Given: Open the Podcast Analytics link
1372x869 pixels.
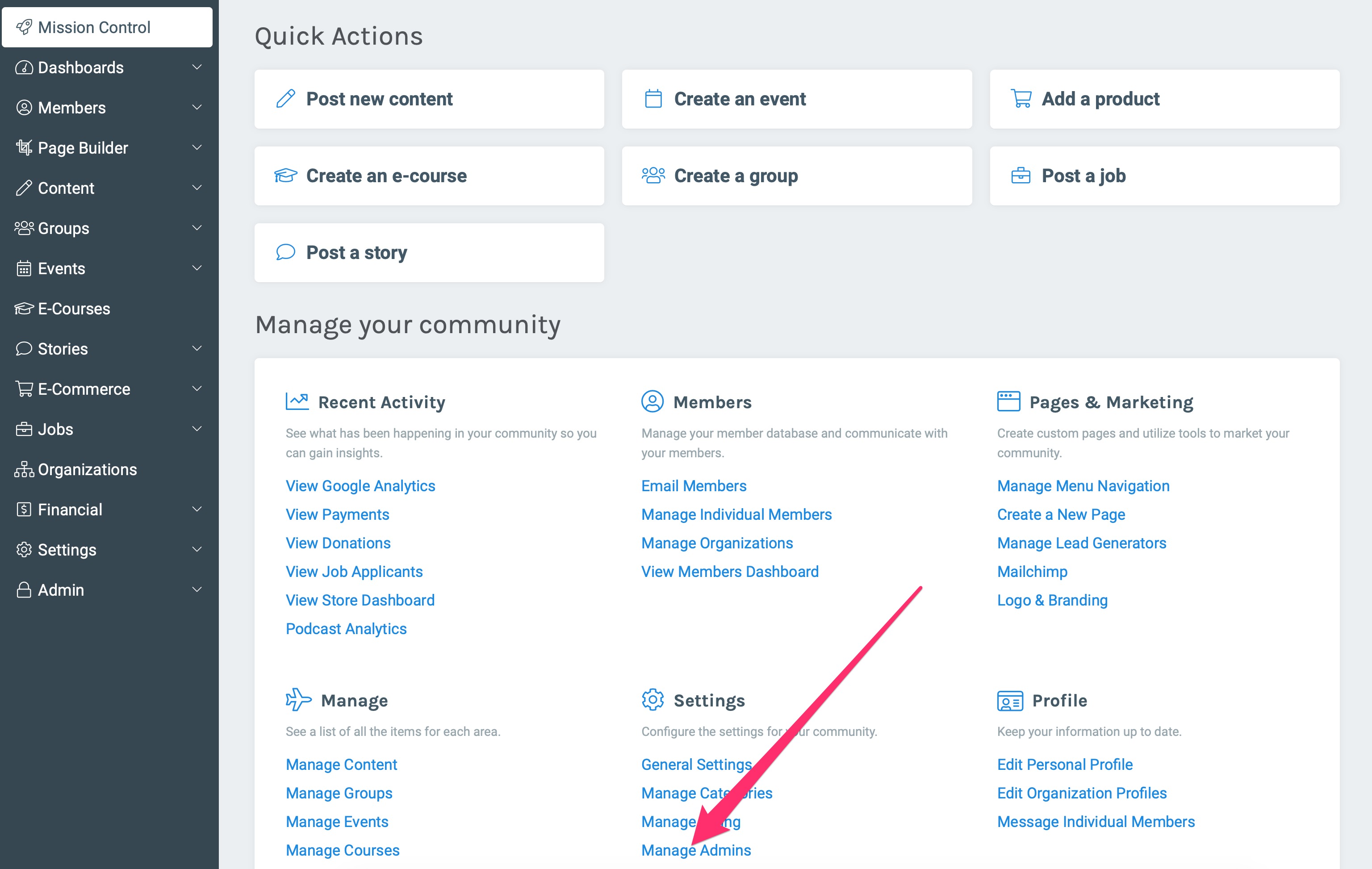Looking at the screenshot, I should [346, 629].
